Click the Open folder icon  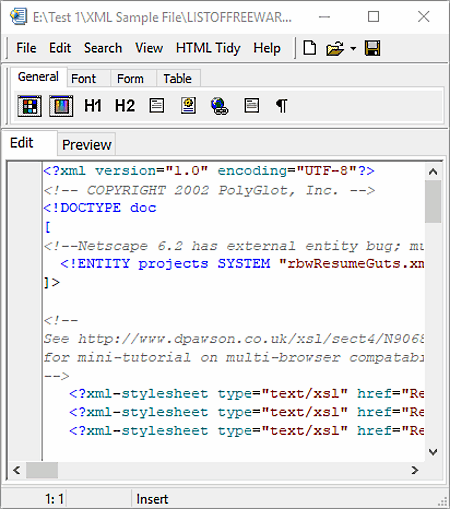point(335,48)
